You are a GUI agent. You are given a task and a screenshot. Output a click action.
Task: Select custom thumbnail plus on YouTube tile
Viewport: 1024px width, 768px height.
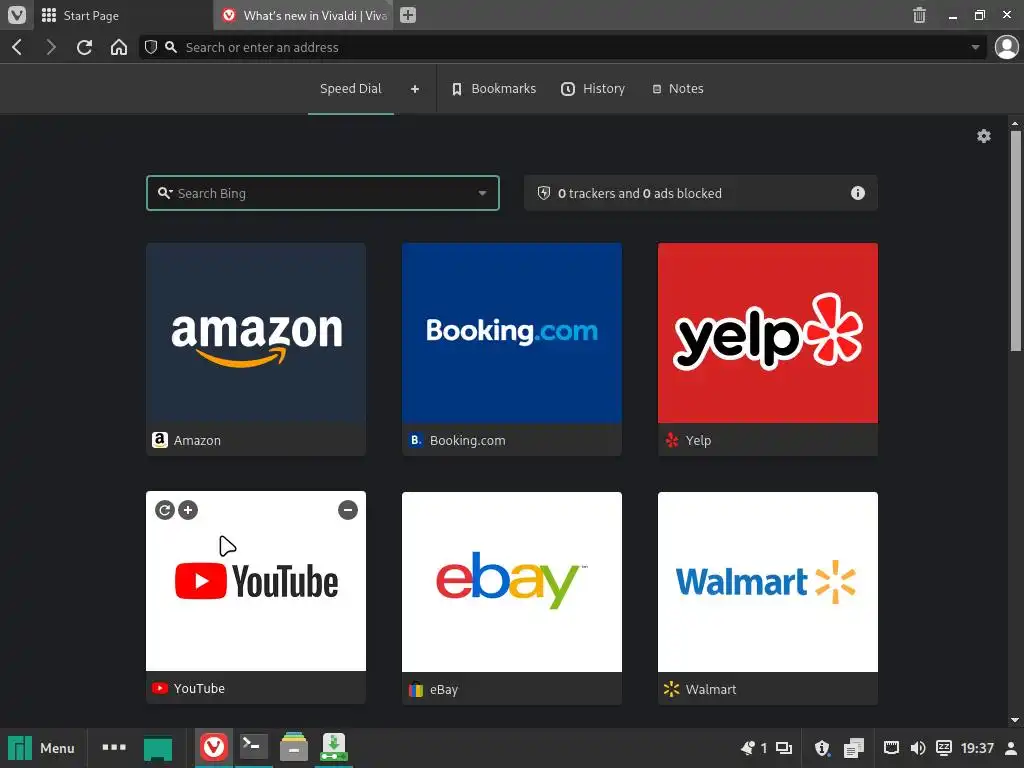coord(188,510)
